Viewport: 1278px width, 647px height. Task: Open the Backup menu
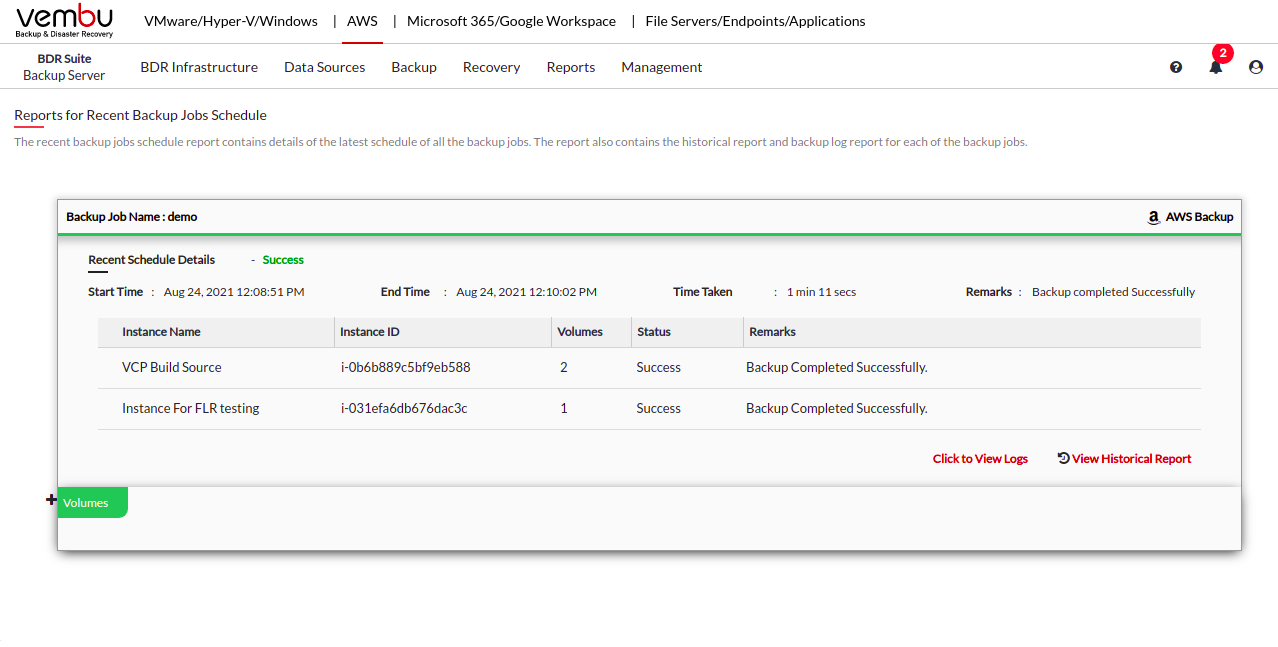coord(414,67)
